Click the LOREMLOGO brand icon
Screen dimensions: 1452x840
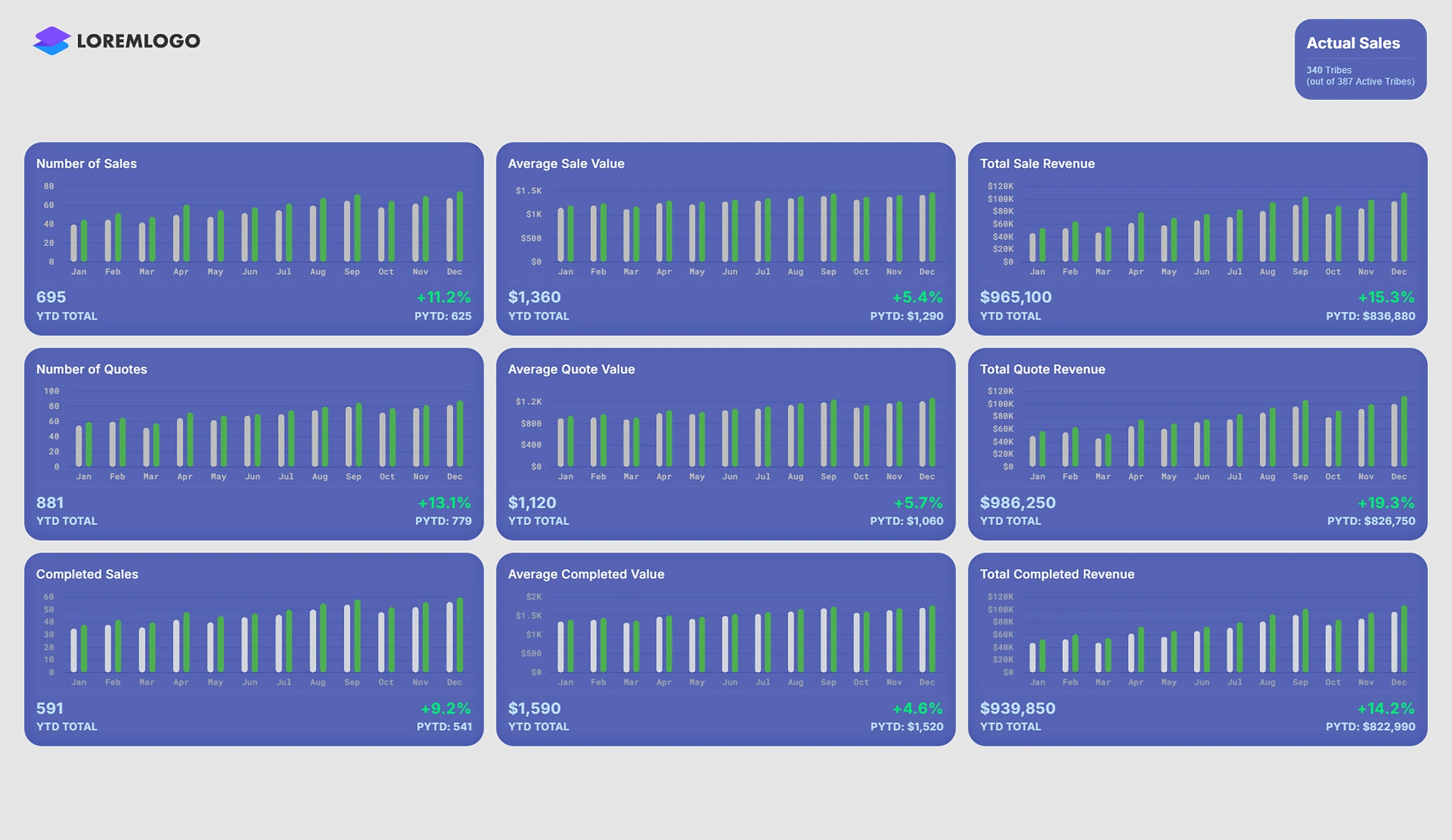point(52,41)
